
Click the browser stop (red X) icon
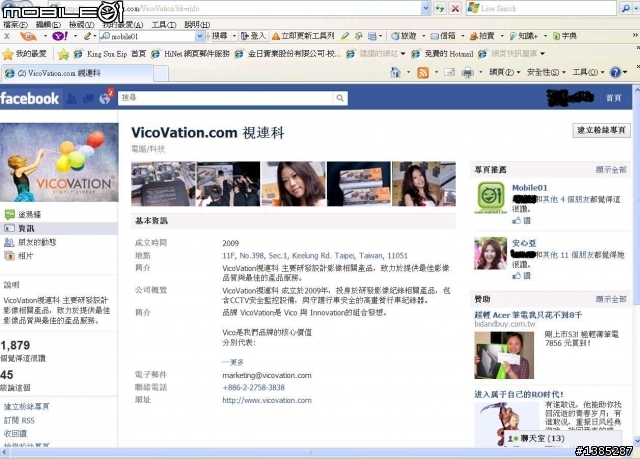(x=455, y=8)
